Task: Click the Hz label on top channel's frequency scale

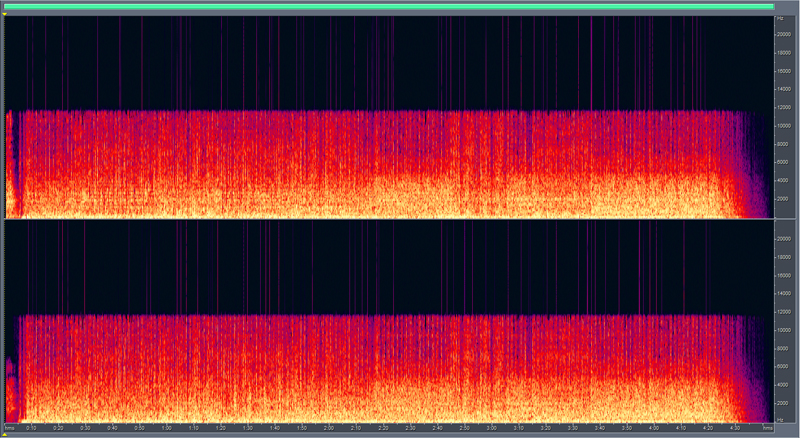Action: coord(780,19)
